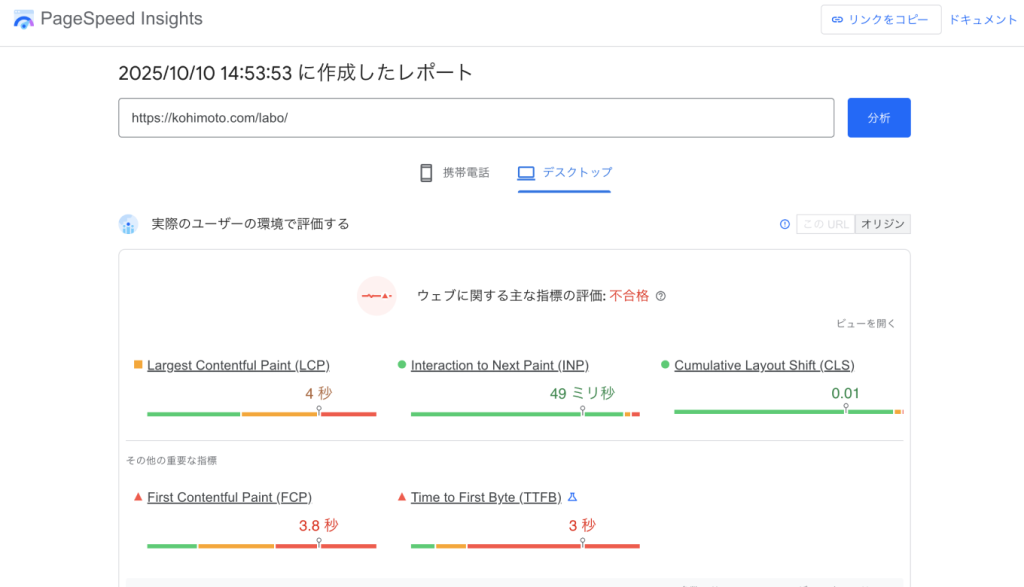
Task: Open the info tooltip next to 不合格
Action: 661,295
